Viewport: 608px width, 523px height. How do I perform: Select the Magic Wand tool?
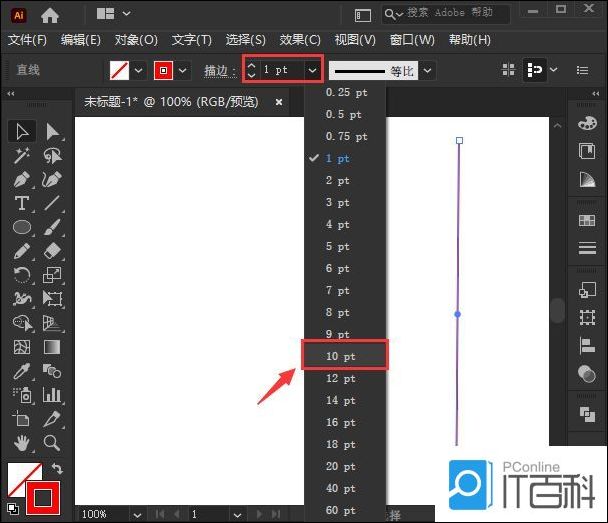tap(22, 155)
